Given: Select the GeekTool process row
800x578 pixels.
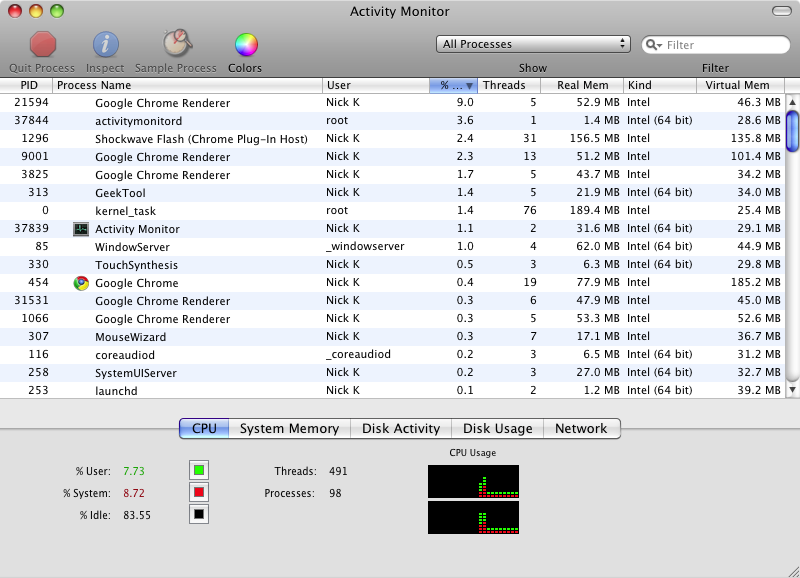Looking at the screenshot, I should (x=392, y=193).
